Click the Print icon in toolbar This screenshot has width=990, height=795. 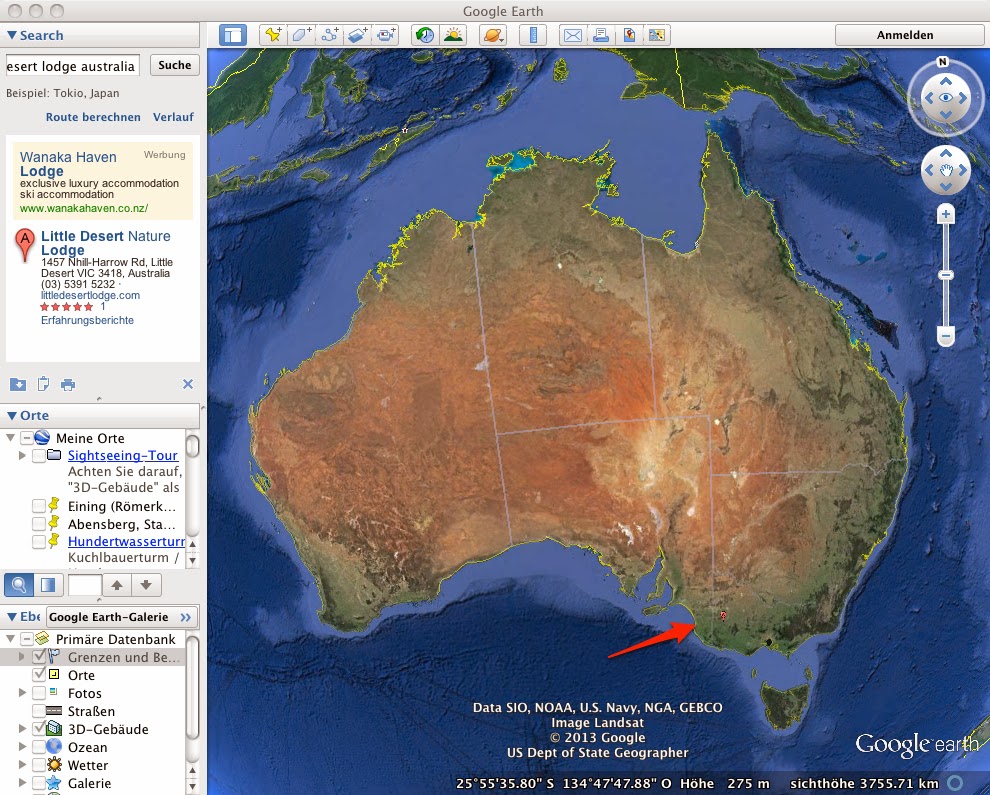pyautogui.click(x=600, y=35)
